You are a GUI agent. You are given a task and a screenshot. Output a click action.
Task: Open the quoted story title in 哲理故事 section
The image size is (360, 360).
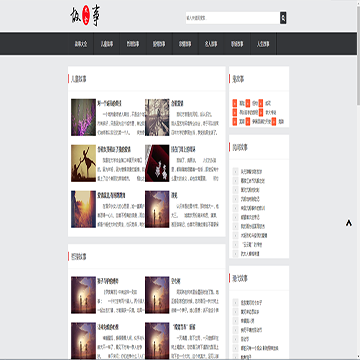click(x=184, y=326)
